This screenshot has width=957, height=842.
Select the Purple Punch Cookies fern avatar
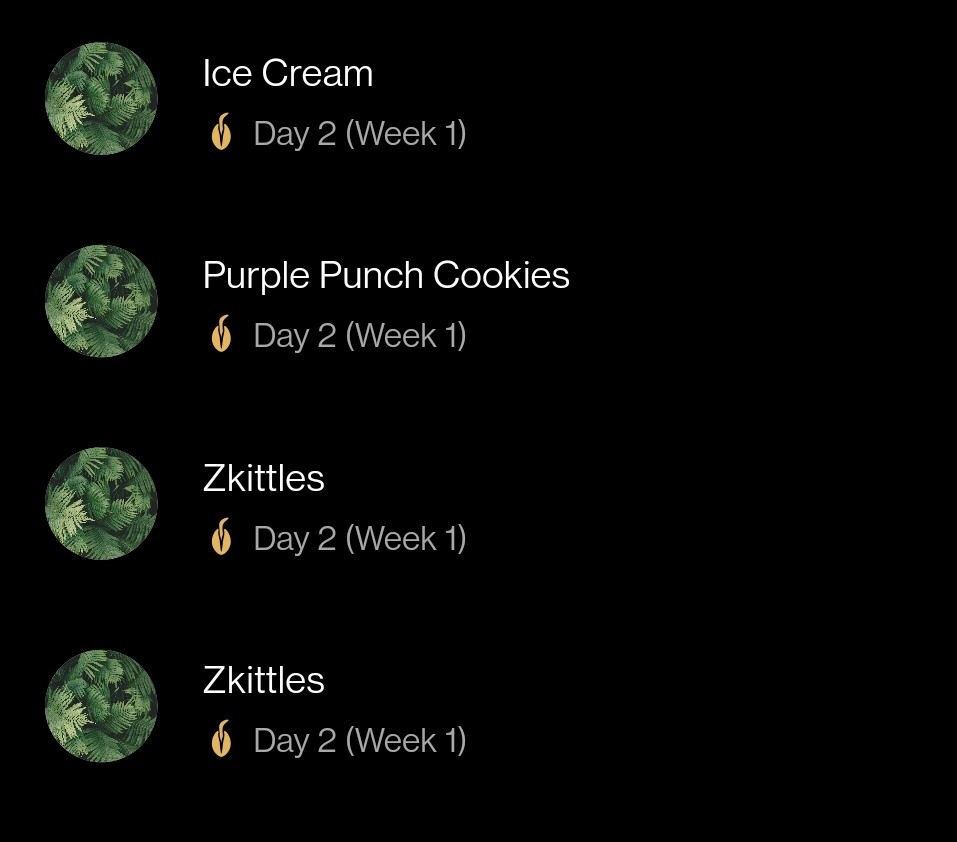[101, 301]
